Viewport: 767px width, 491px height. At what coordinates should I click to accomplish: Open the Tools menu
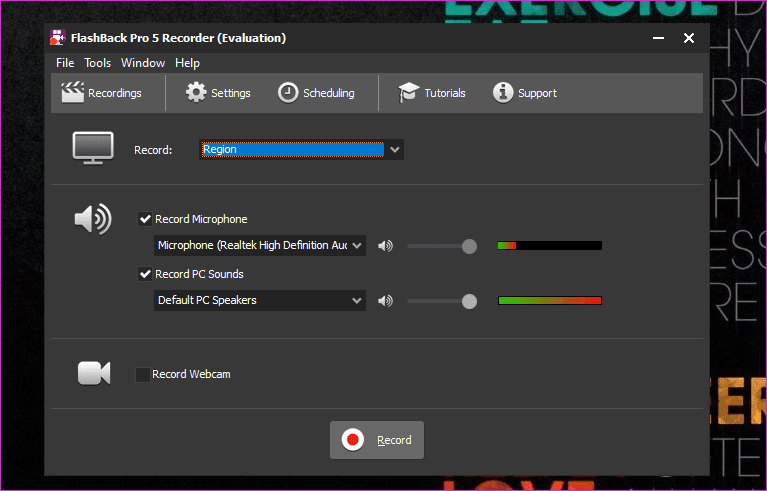click(97, 63)
